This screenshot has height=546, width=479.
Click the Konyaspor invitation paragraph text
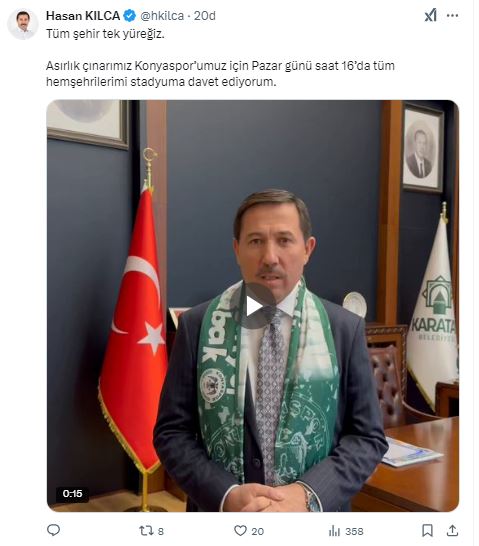(220, 73)
